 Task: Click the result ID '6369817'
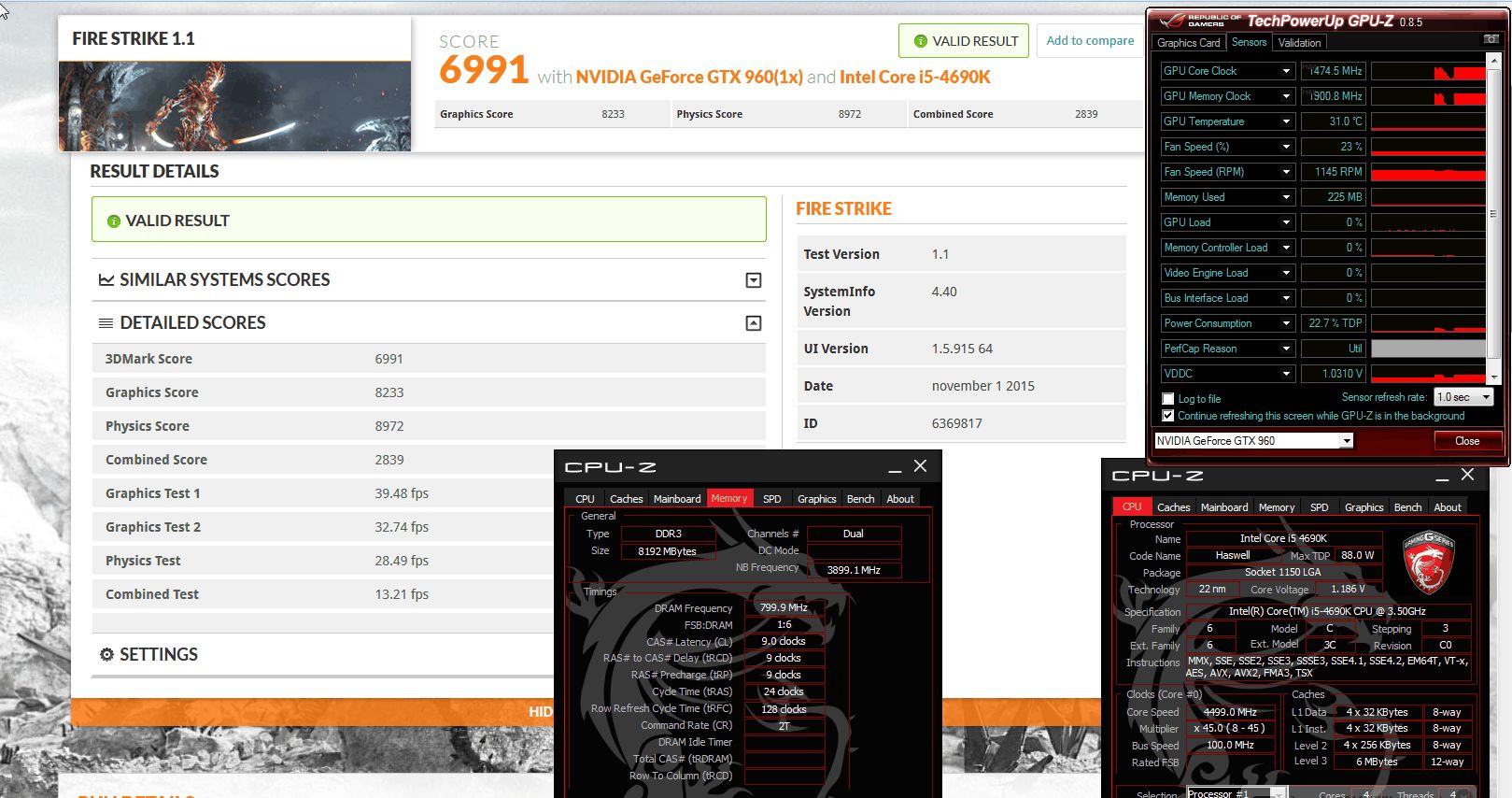[957, 423]
